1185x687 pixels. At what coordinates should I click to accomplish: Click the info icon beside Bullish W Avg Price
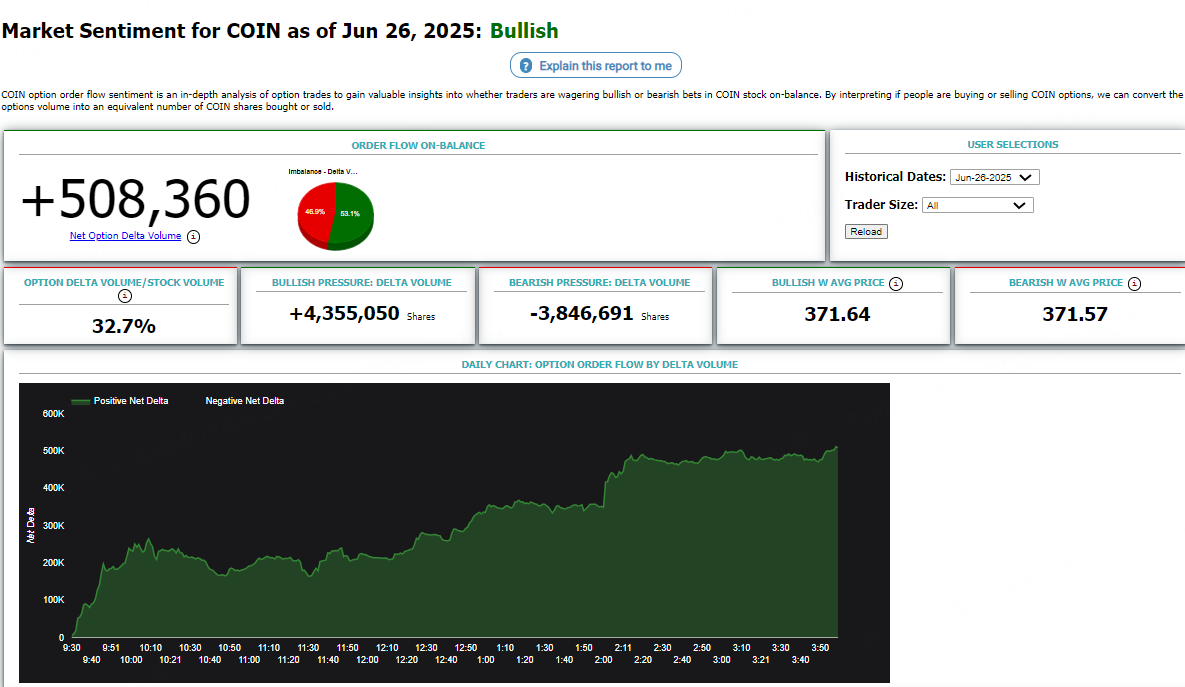[896, 283]
